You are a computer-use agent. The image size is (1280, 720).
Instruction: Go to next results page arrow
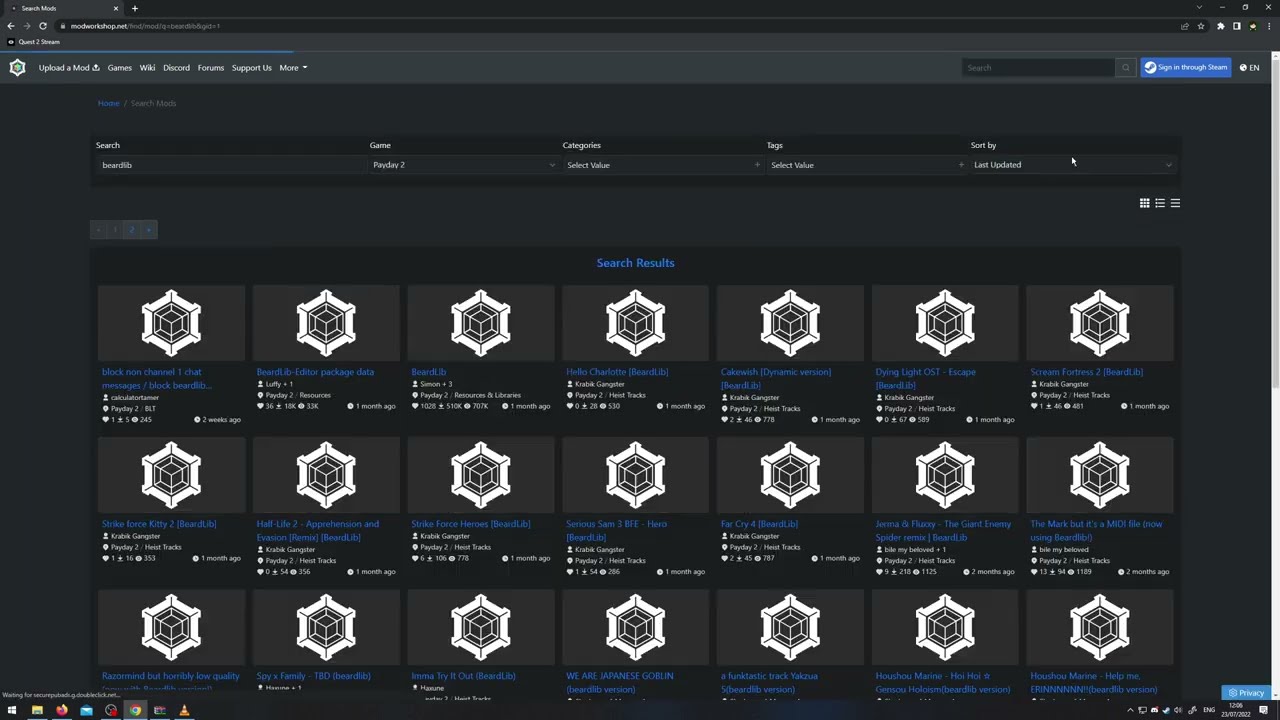pyautogui.click(x=148, y=230)
